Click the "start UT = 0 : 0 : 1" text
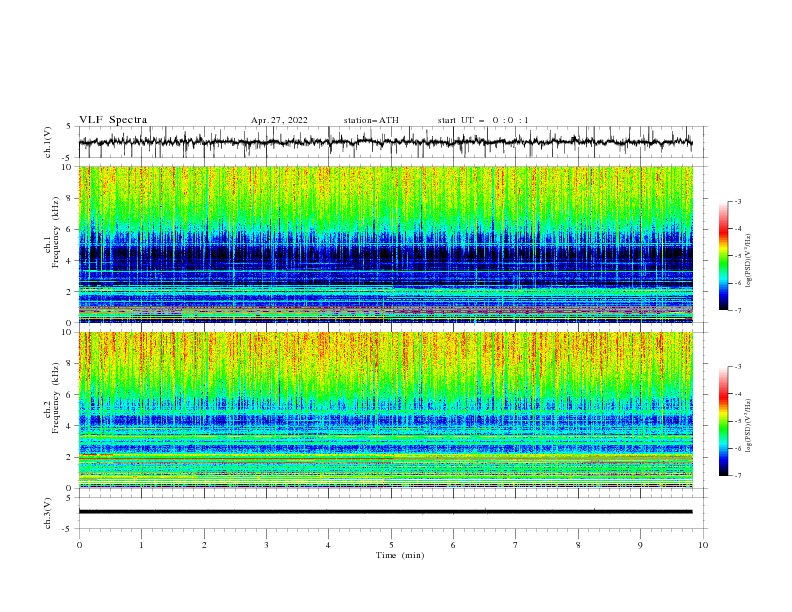Screen dimensions: 792x612 point(483,120)
